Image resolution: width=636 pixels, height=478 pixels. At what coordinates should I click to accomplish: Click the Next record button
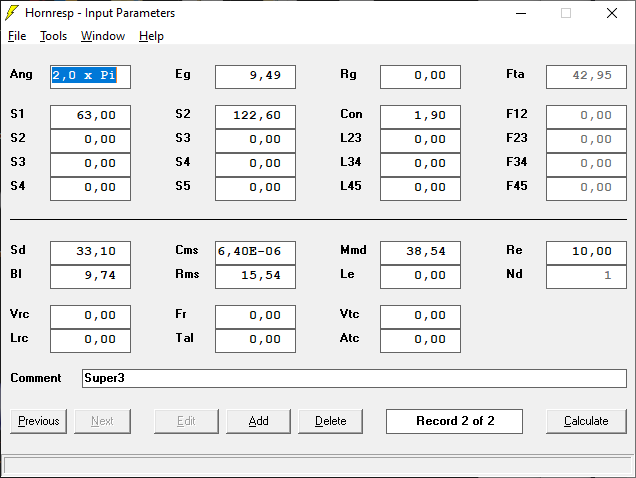[102, 421]
